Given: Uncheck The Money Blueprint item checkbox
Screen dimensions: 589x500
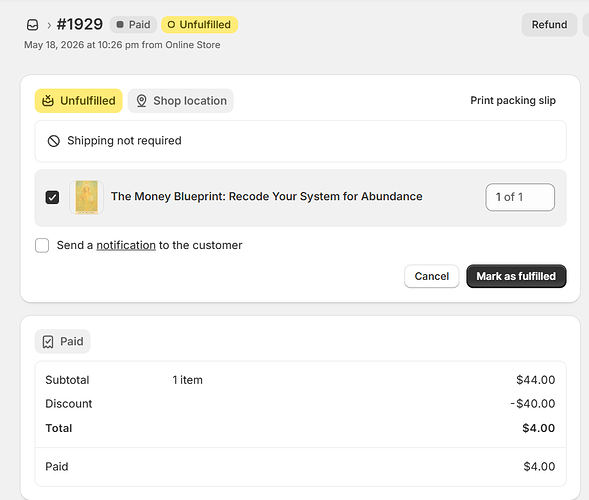Looking at the screenshot, I should 52,197.
